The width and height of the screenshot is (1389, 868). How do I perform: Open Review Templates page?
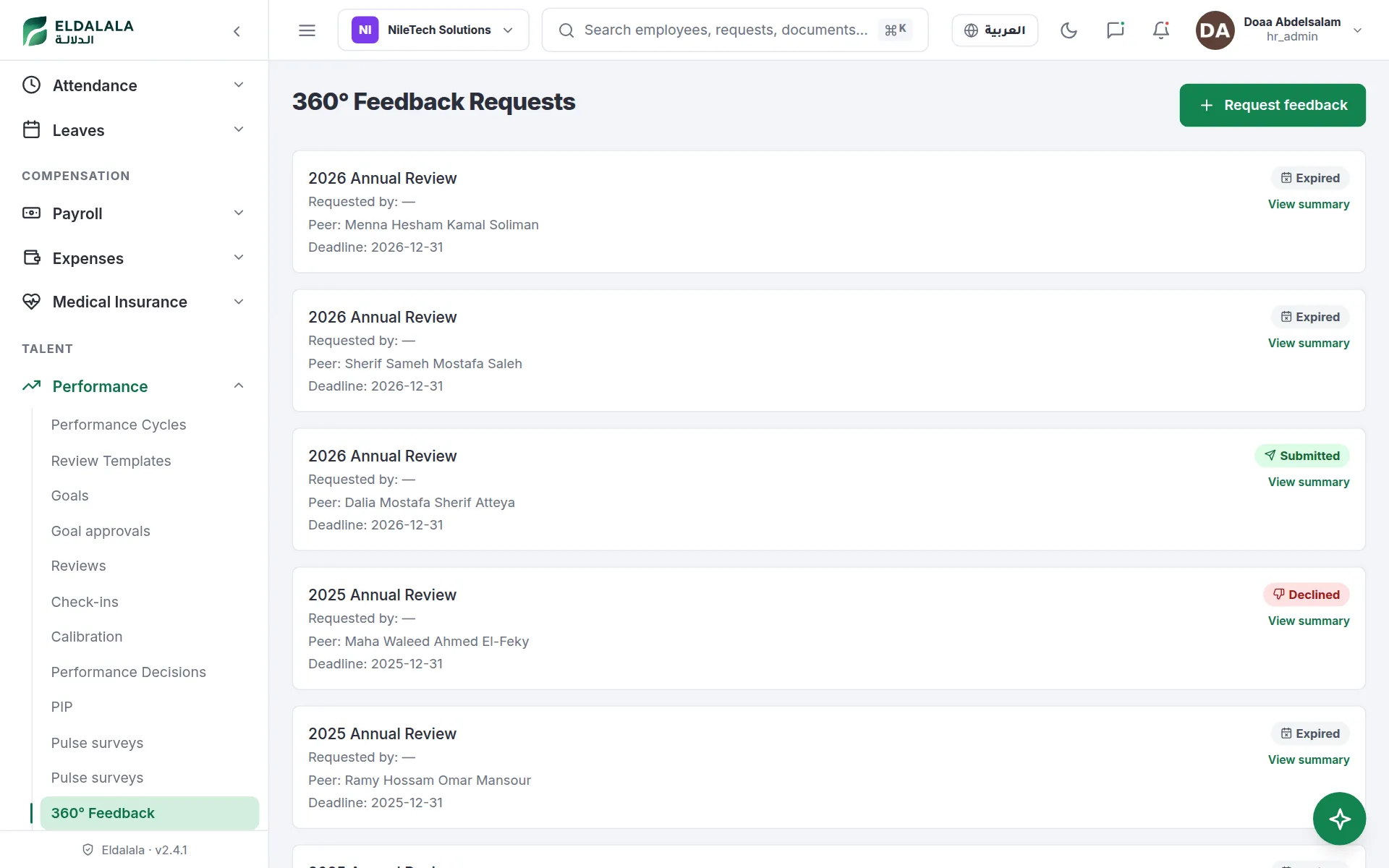111,461
